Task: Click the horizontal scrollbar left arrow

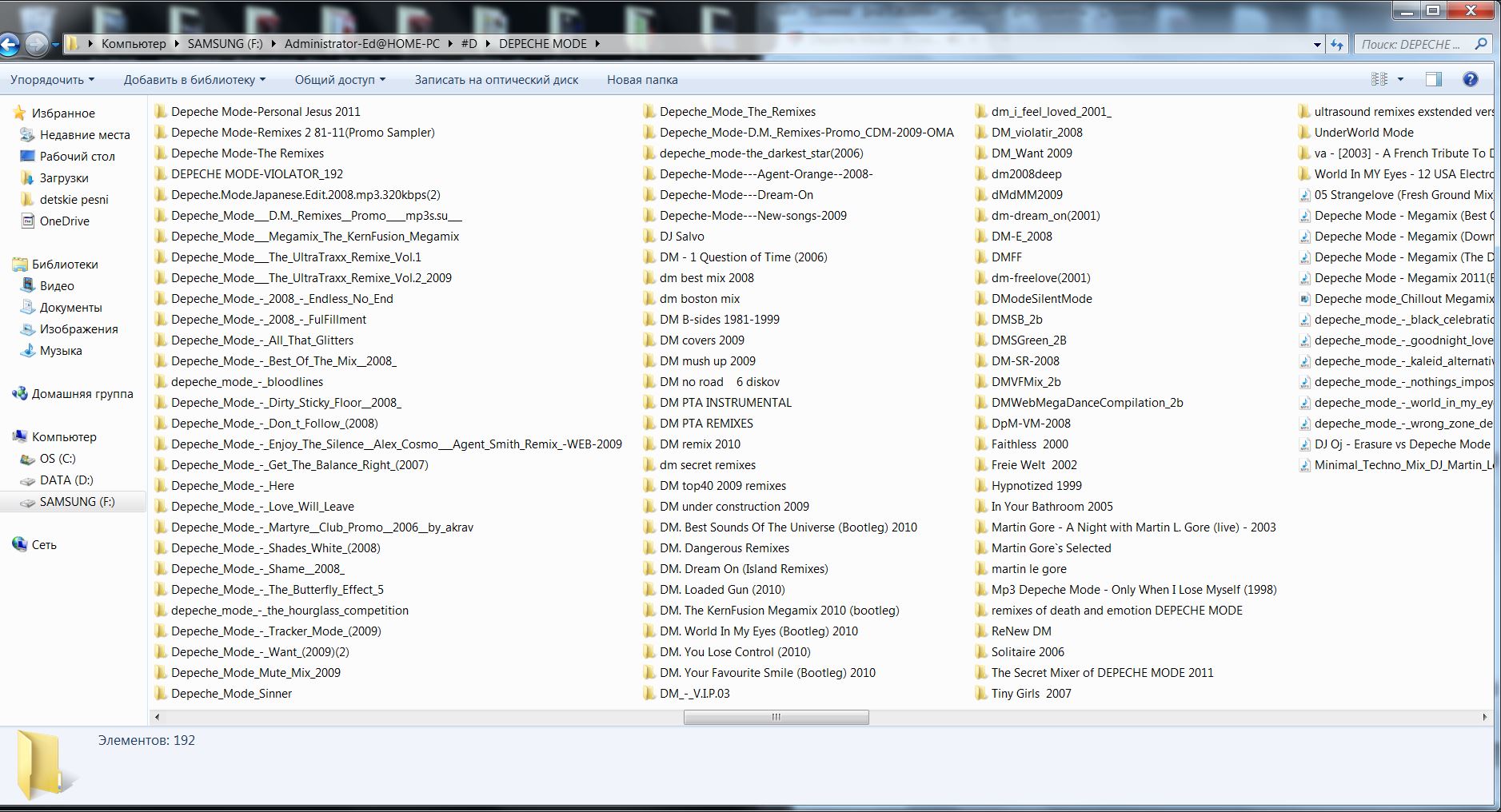Action: coord(157,717)
